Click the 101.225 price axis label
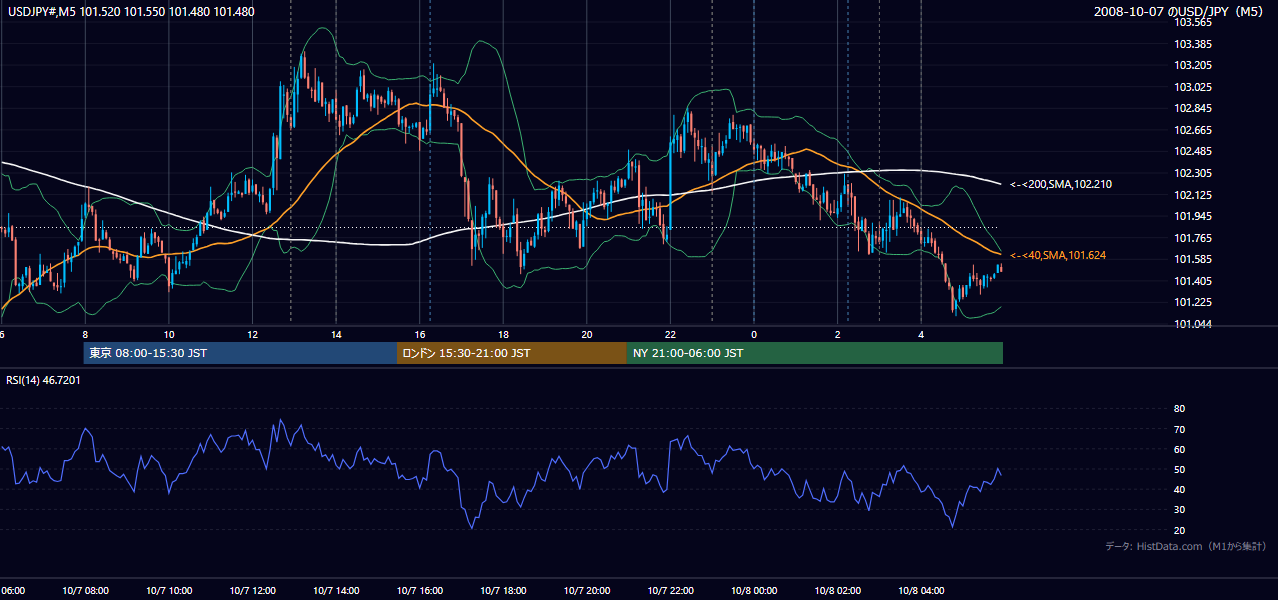Viewport: 1278px width, 600px height. pyautogui.click(x=1192, y=302)
